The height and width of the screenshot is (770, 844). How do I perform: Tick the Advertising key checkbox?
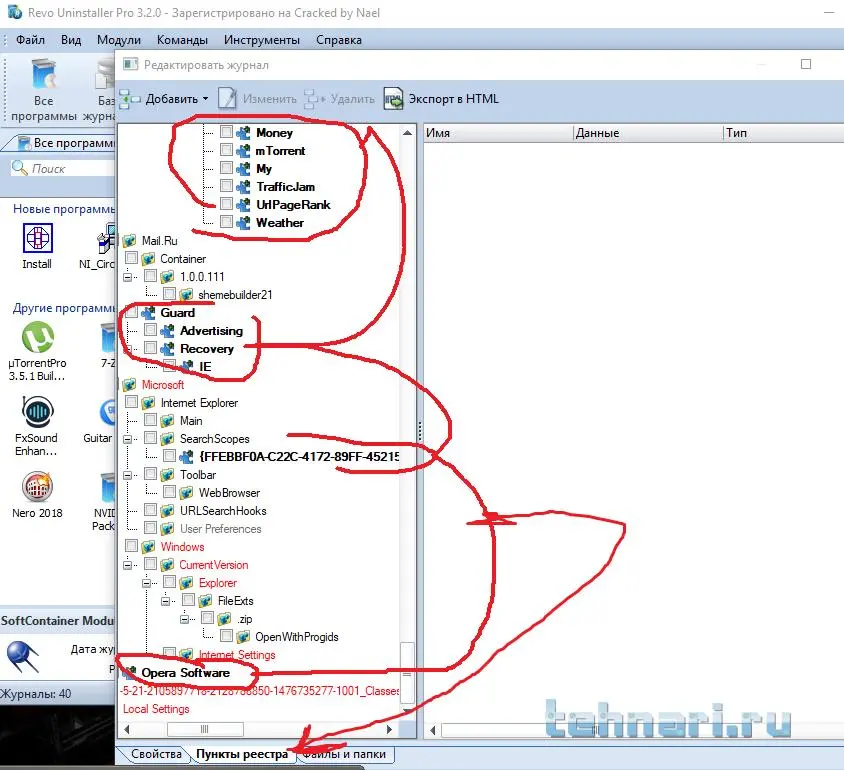click(x=151, y=330)
